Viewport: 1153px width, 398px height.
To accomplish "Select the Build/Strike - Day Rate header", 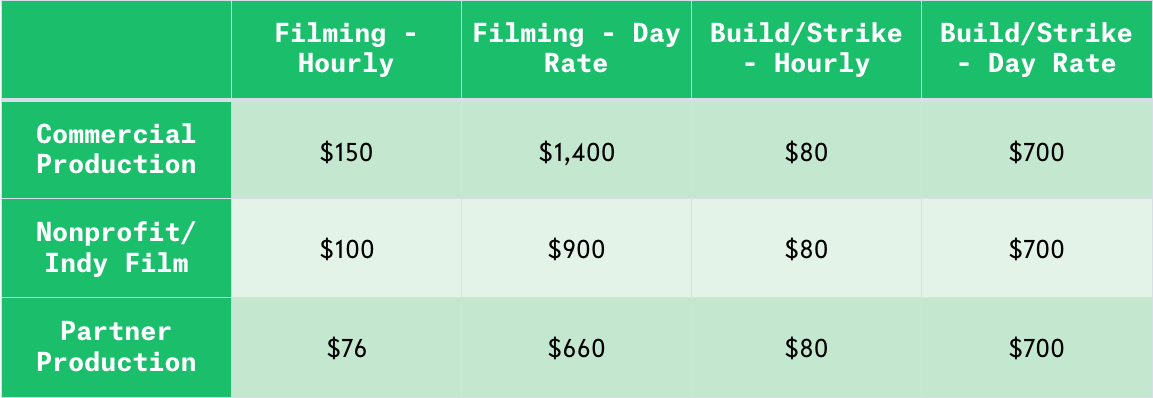I will click(x=1037, y=49).
